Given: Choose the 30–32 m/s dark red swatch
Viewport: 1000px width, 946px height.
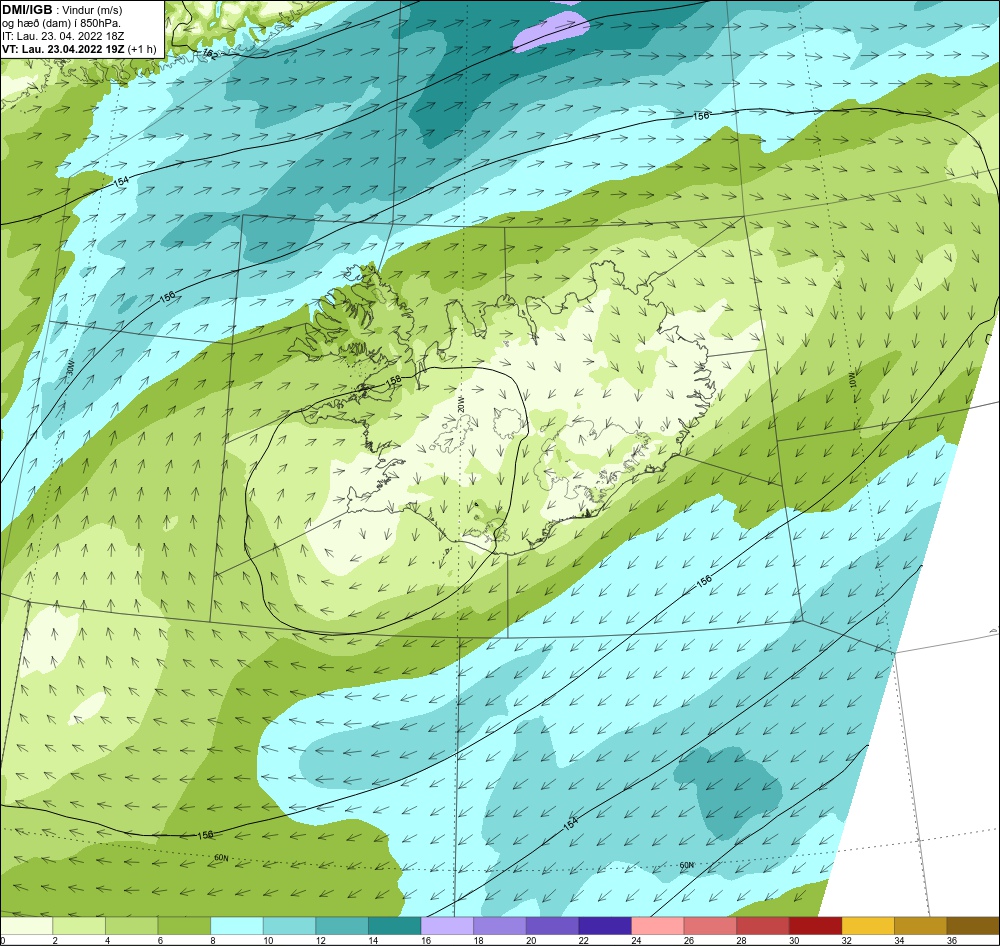Looking at the screenshot, I should click(816, 925).
